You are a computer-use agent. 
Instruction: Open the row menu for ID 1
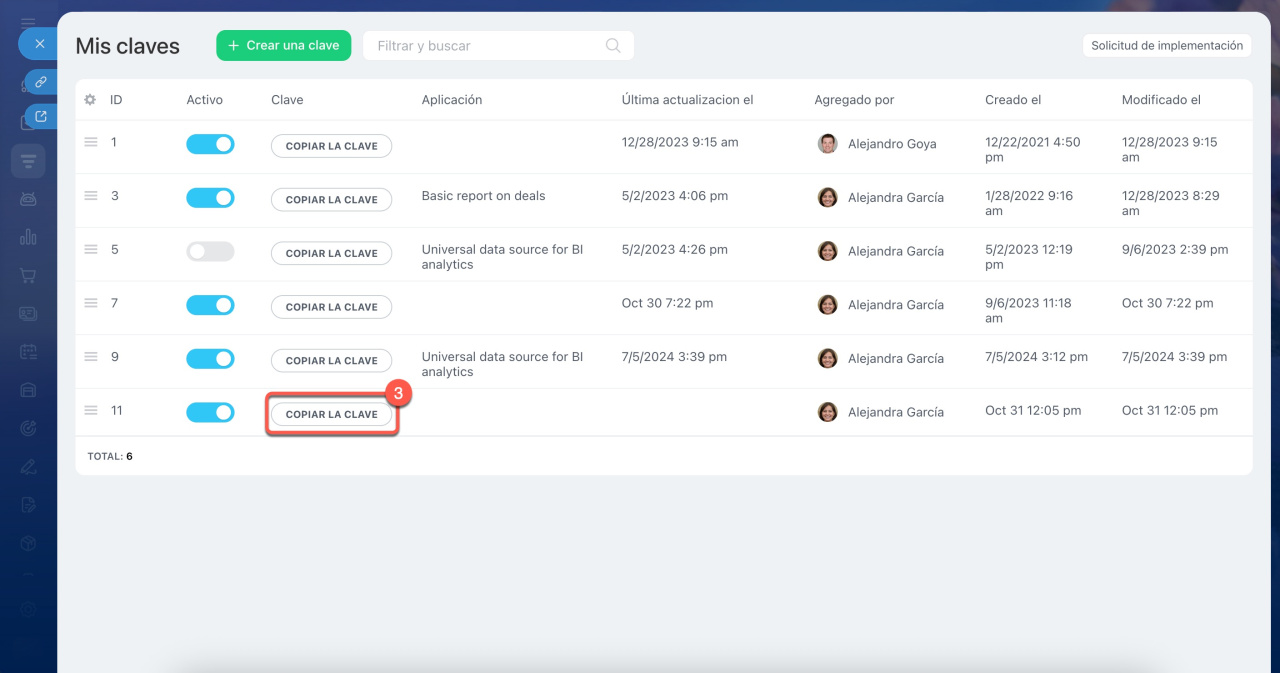[x=91, y=143]
